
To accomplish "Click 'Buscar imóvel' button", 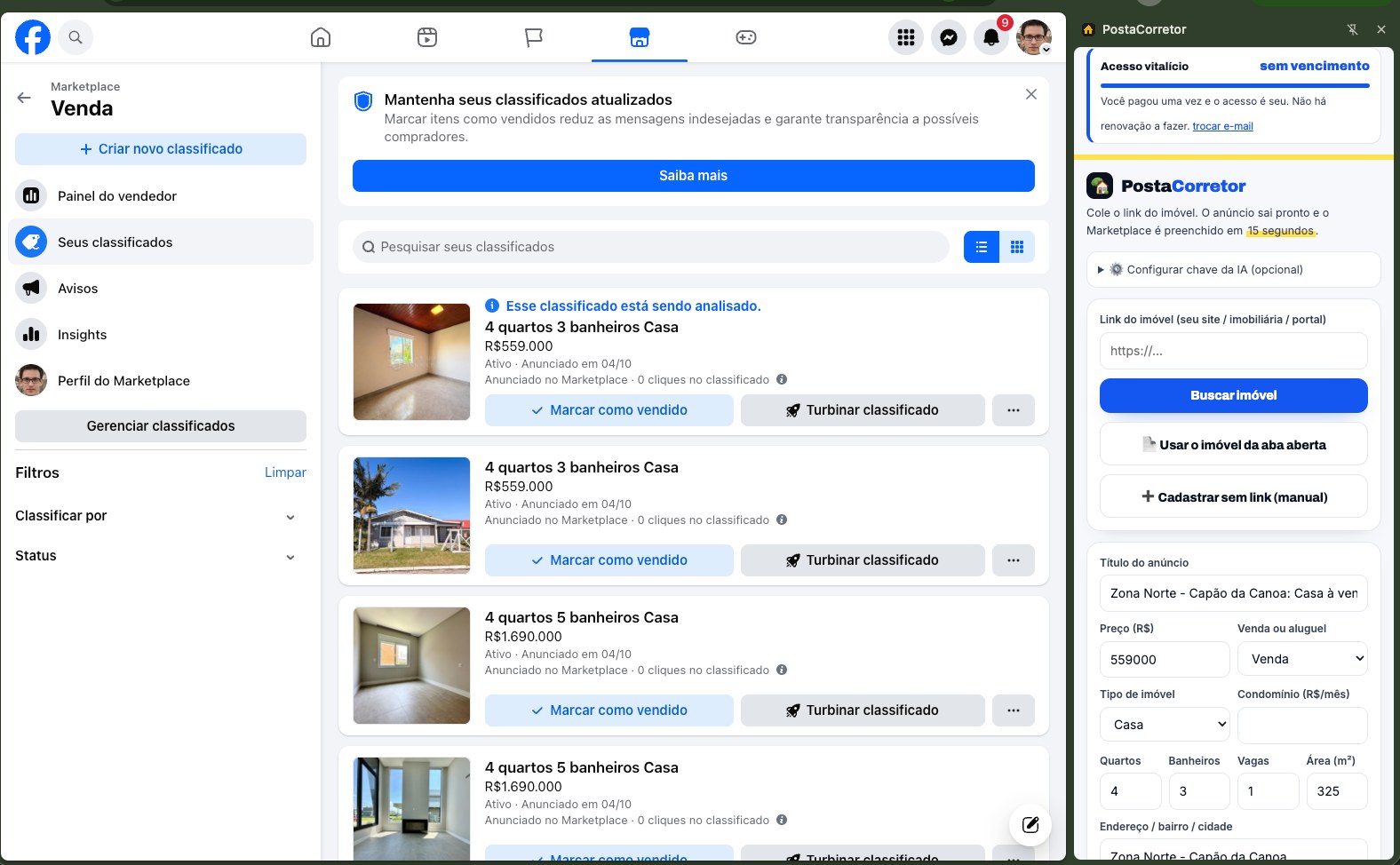I will 1234,395.
